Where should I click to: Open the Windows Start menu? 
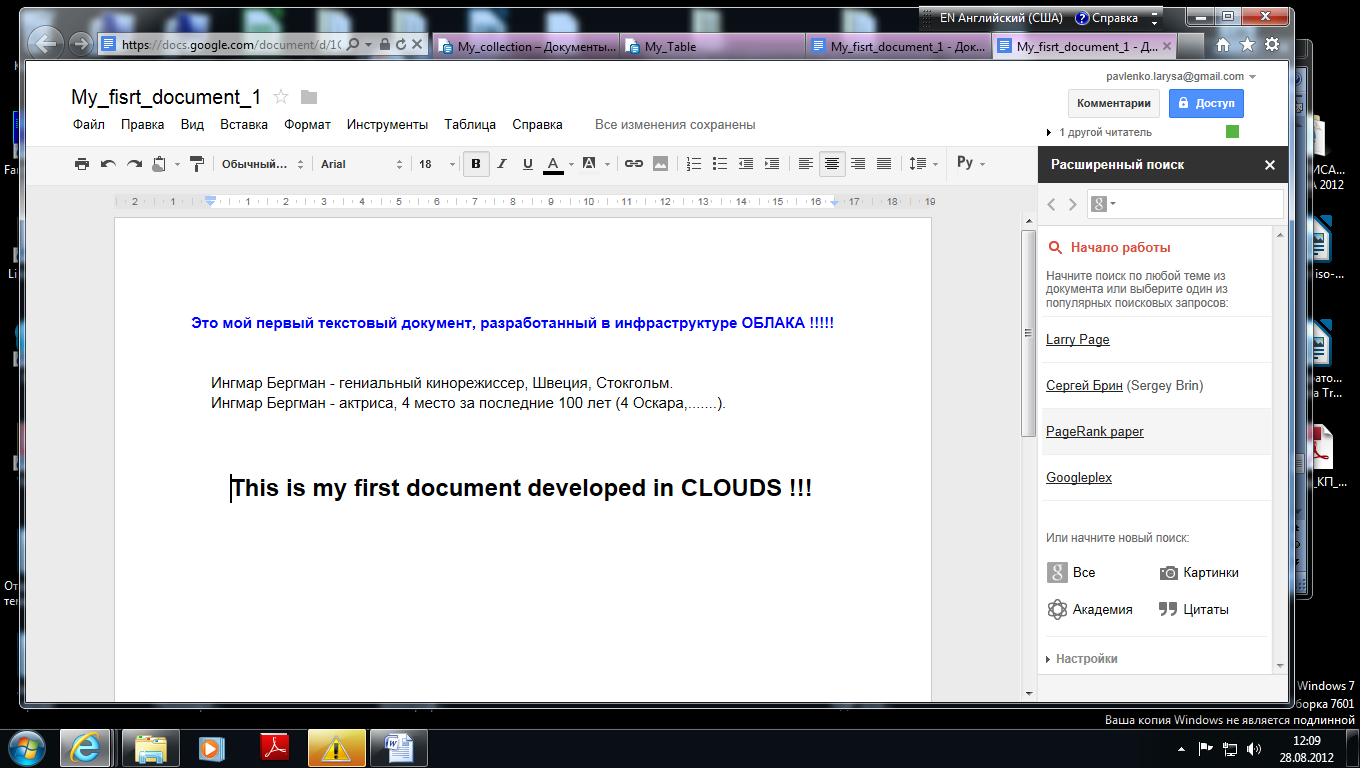tap(27, 747)
